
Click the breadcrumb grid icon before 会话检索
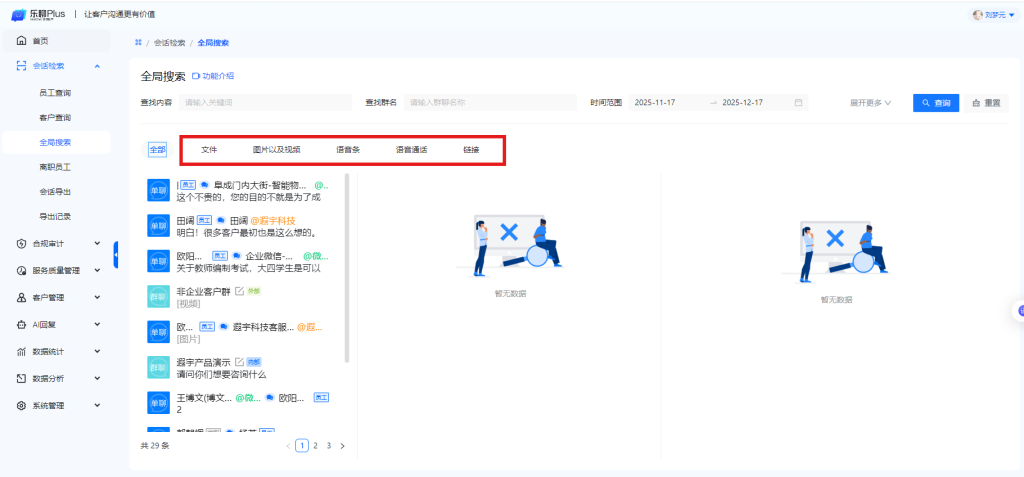[137, 43]
